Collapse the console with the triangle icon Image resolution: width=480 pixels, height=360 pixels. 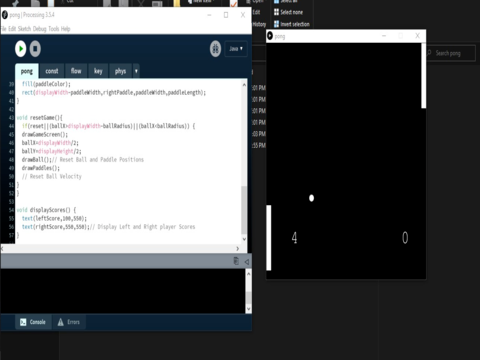[x=247, y=262]
